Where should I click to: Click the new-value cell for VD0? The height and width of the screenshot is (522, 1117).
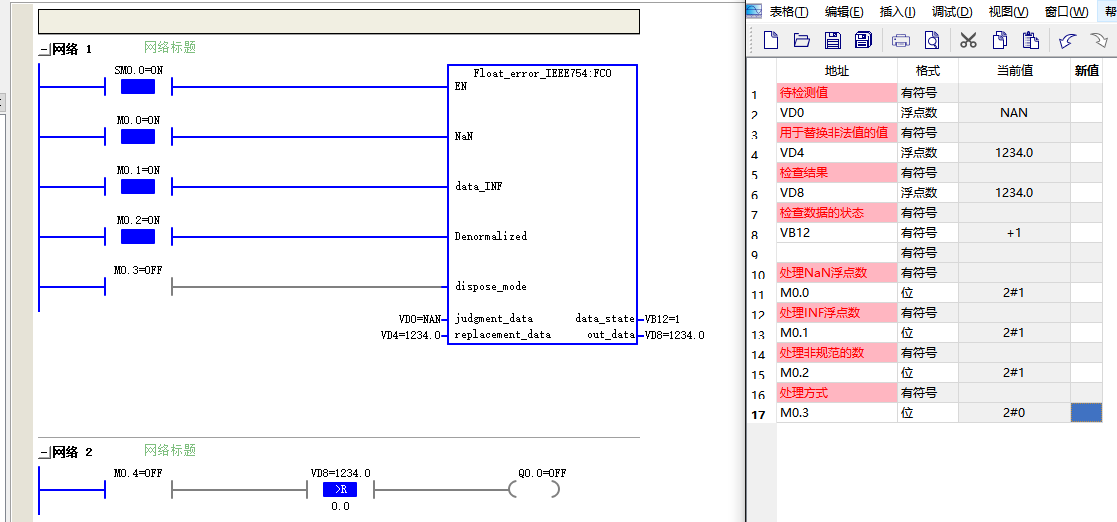(1086, 113)
